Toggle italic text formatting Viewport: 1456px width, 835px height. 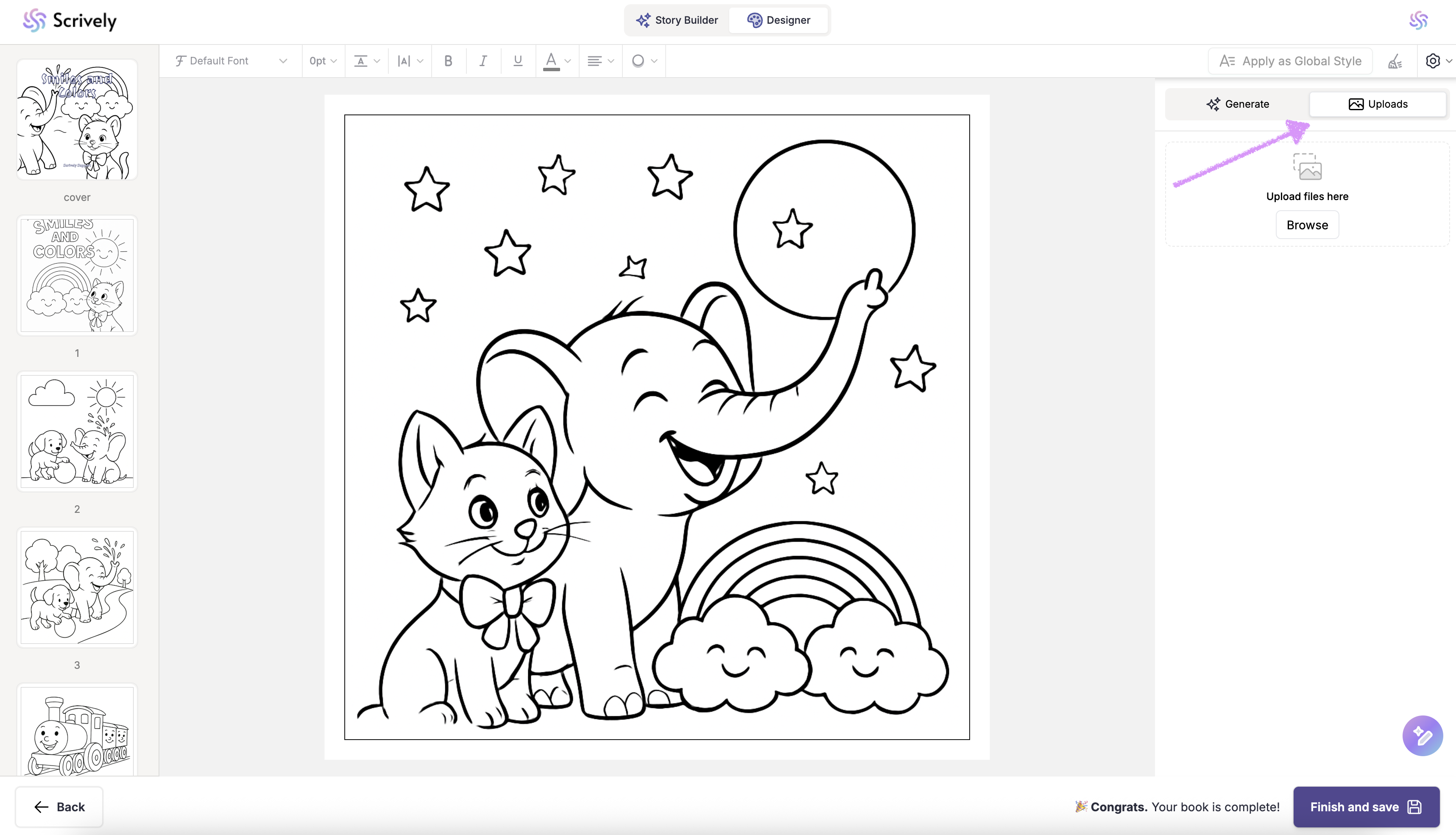point(483,61)
